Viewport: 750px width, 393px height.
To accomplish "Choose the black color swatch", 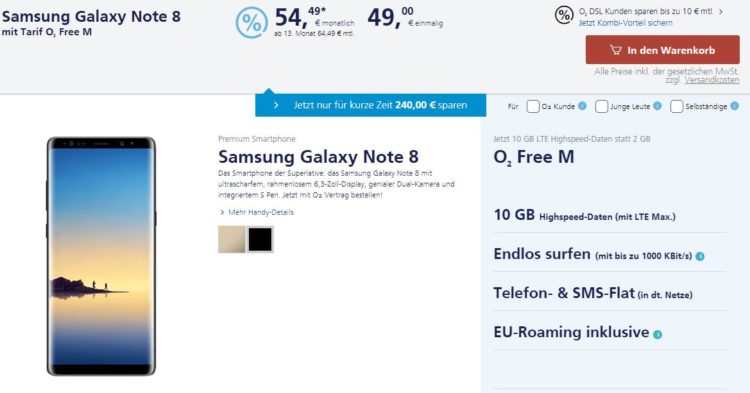I will (x=260, y=239).
